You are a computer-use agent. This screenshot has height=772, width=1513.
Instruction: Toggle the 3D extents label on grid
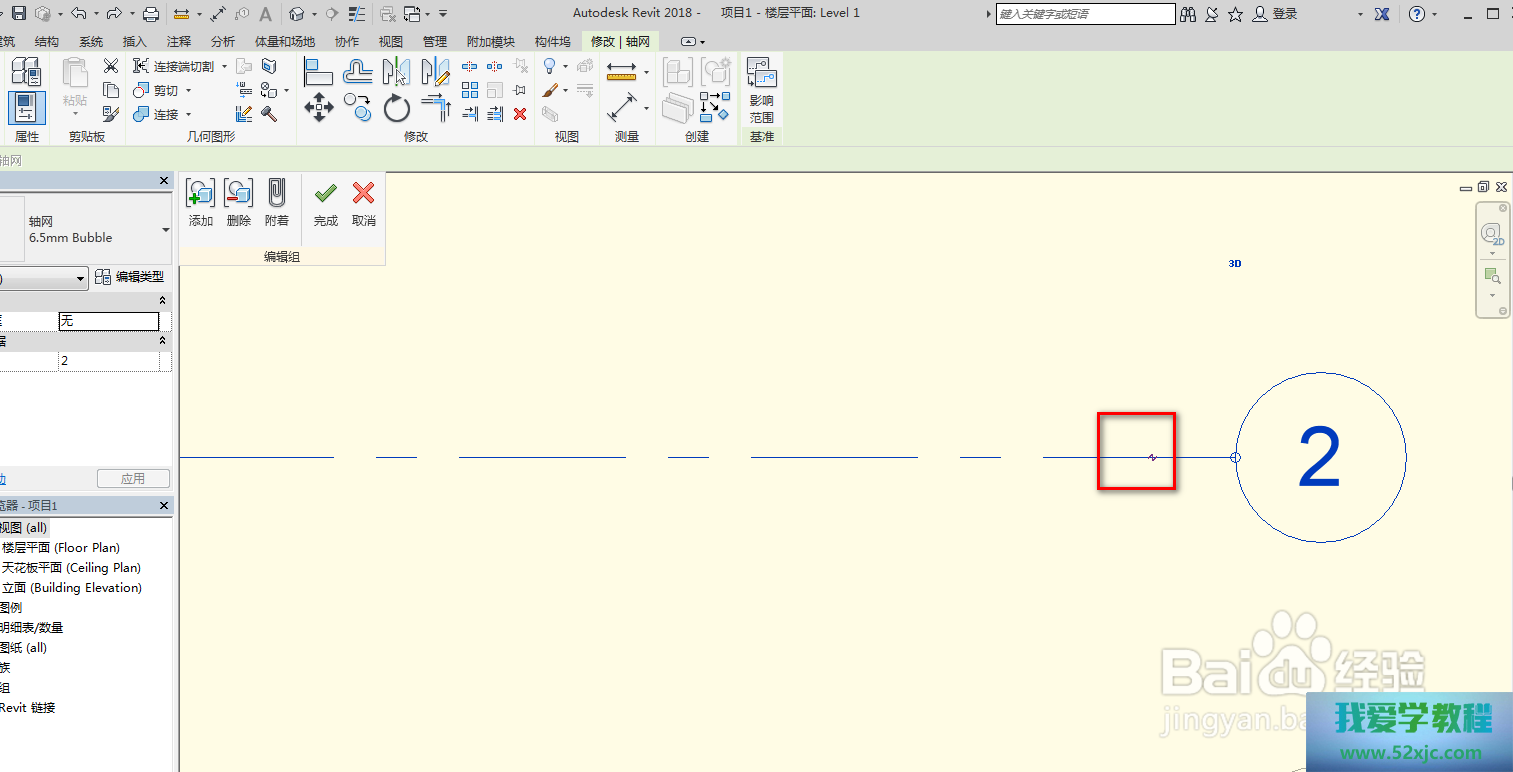(1235, 264)
